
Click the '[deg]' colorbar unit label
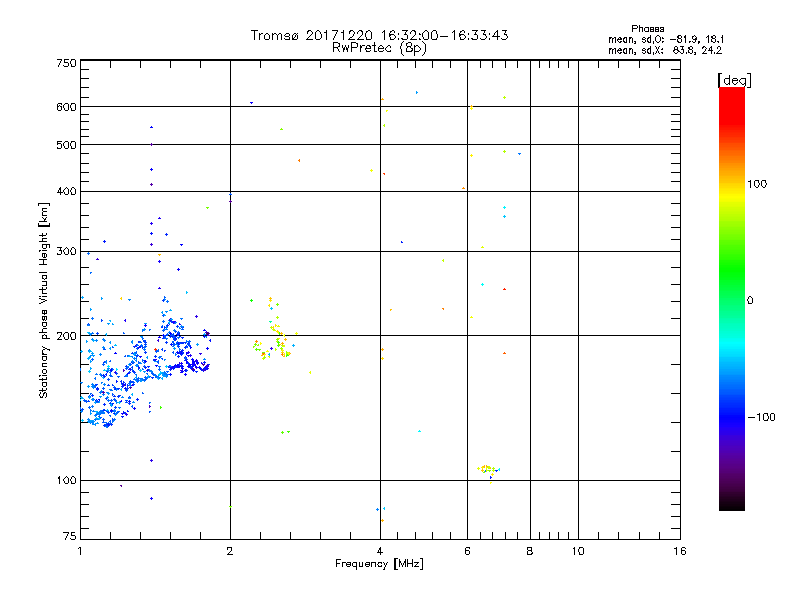(x=734, y=80)
